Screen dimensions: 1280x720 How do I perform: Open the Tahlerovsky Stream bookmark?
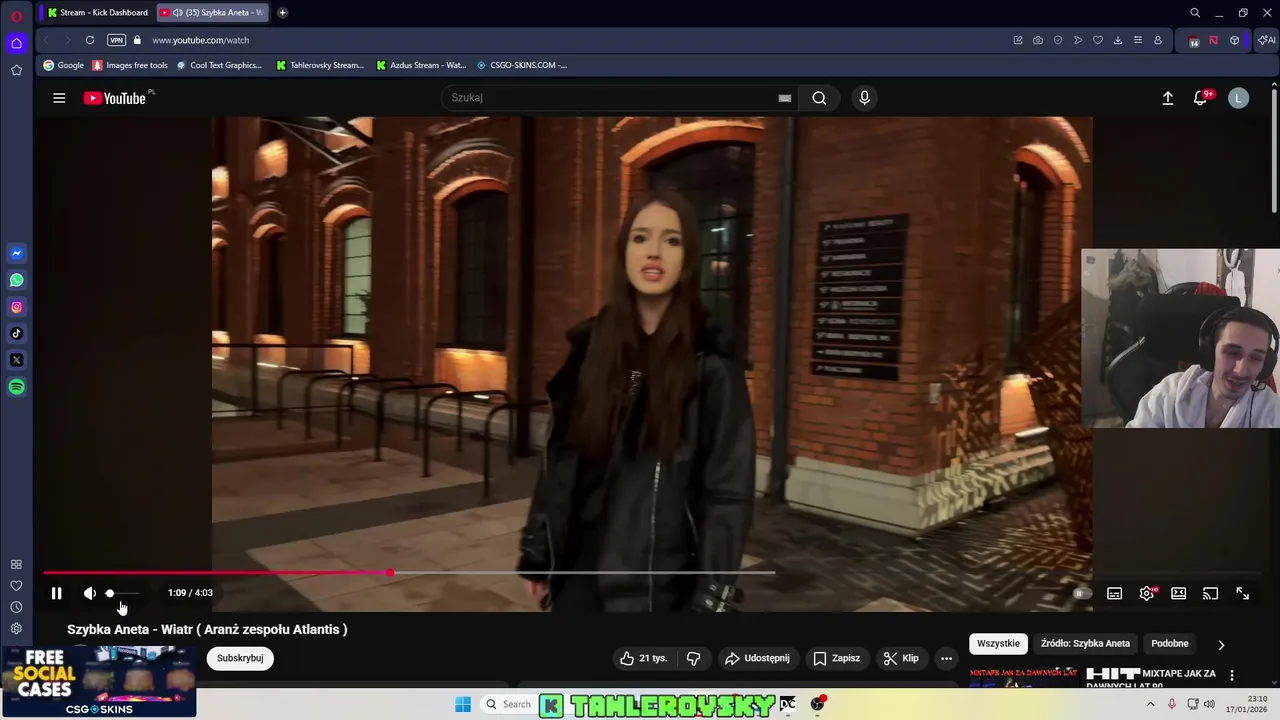click(320, 65)
